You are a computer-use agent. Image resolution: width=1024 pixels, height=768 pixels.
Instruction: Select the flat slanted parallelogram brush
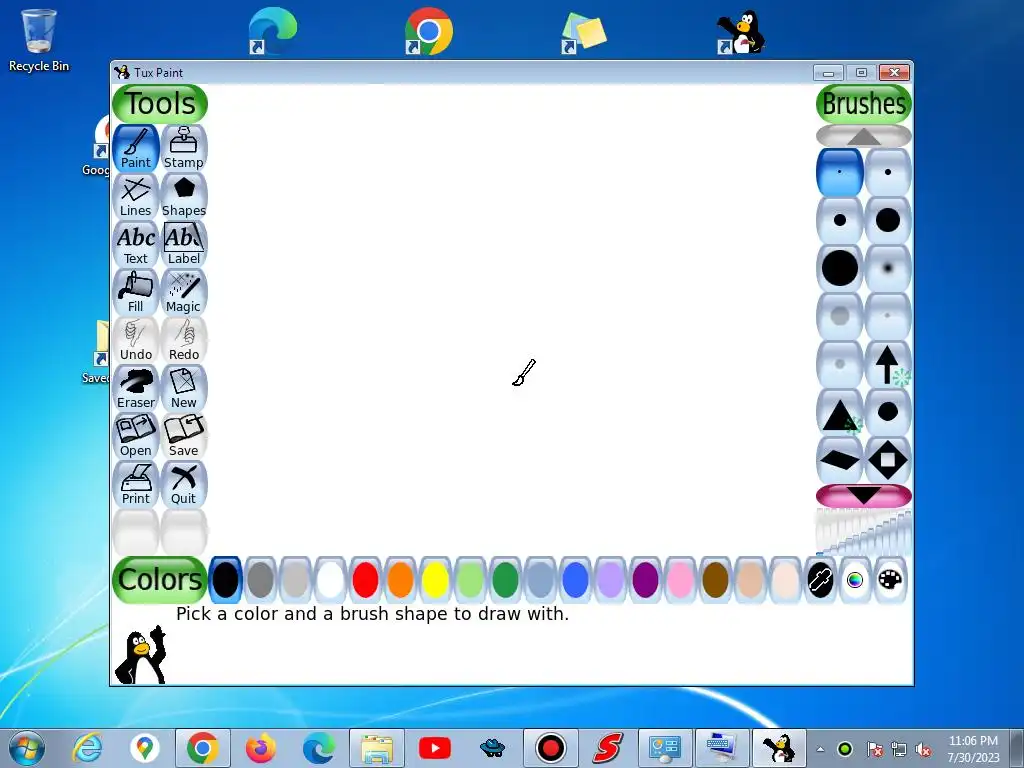pos(840,460)
